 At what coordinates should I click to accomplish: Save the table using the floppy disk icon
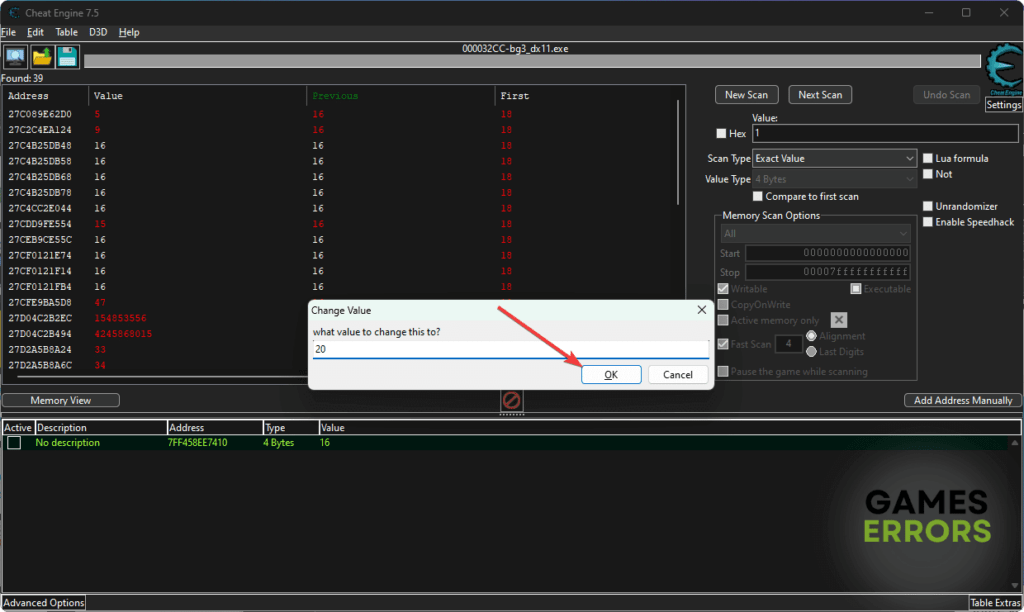click(x=66, y=57)
